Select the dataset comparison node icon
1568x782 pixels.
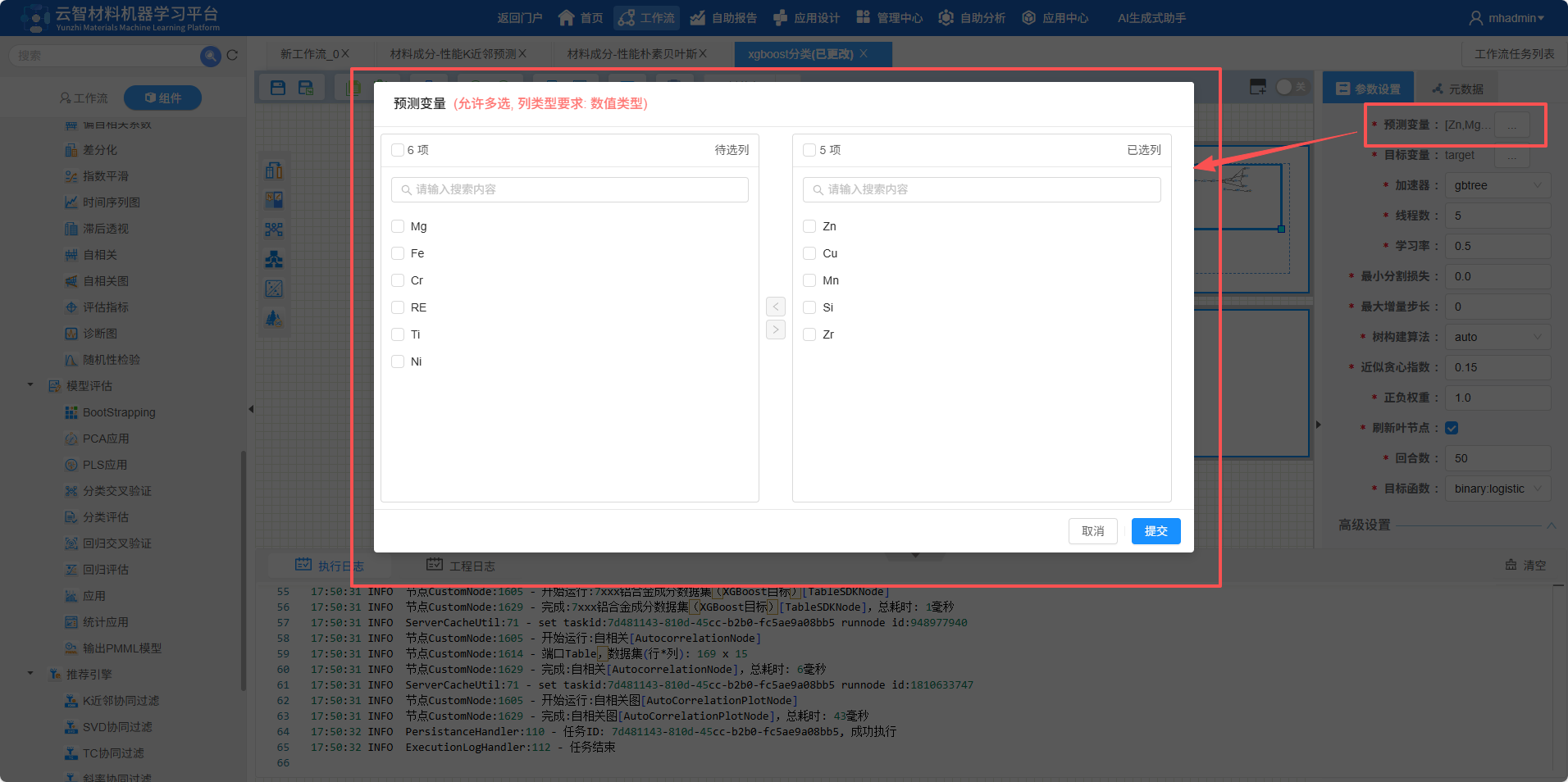coord(274,170)
